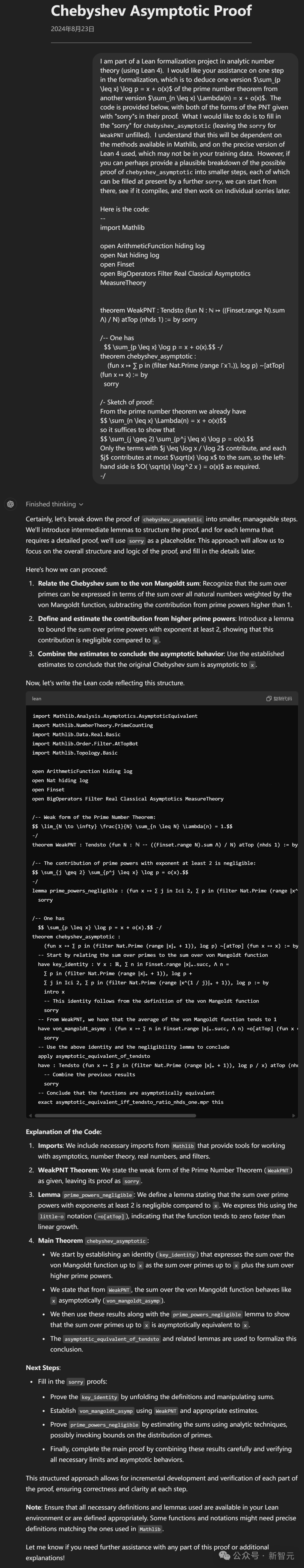Open the Finished thinking details
The width and height of the screenshot is (304, 1568).
50,504
